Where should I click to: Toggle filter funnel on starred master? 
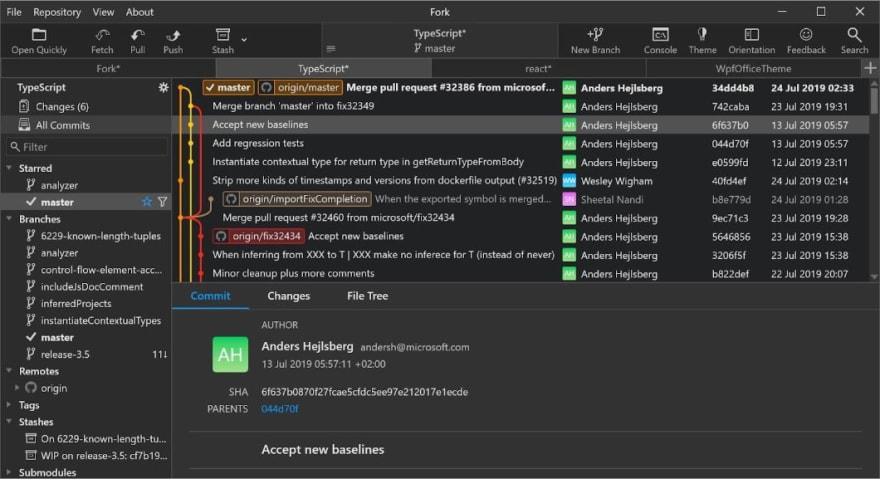click(162, 202)
